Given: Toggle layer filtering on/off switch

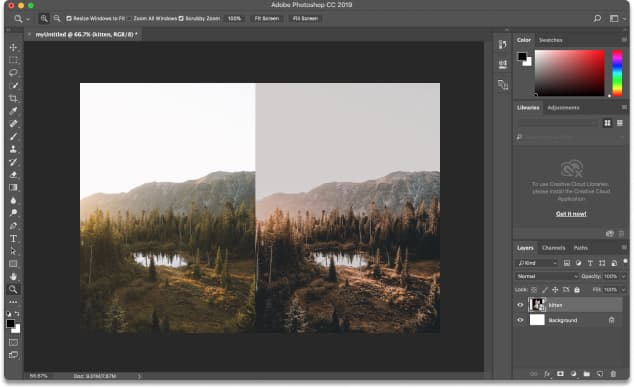Looking at the screenshot, I should [625, 261].
